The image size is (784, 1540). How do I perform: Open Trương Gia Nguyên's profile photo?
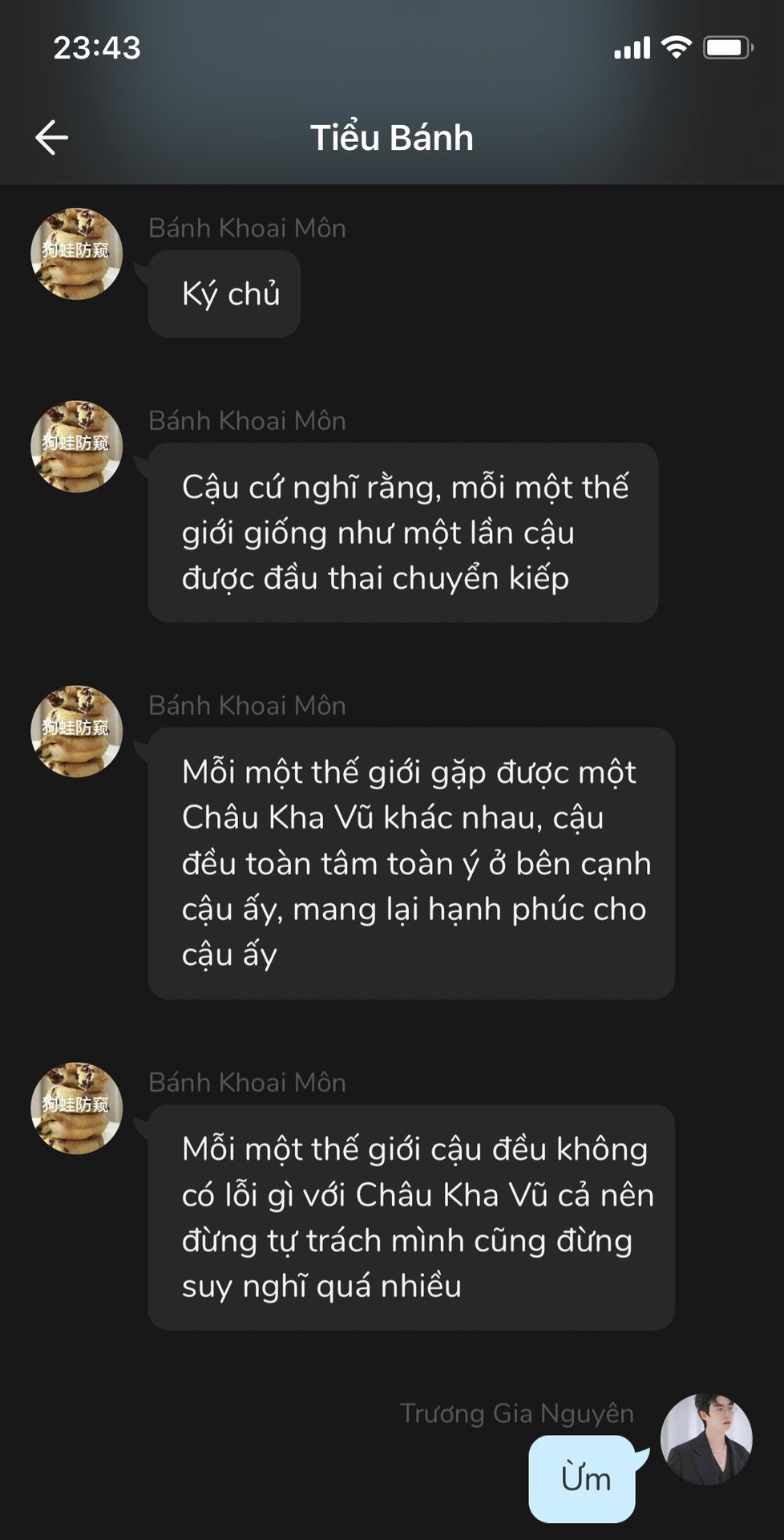pos(706,1439)
